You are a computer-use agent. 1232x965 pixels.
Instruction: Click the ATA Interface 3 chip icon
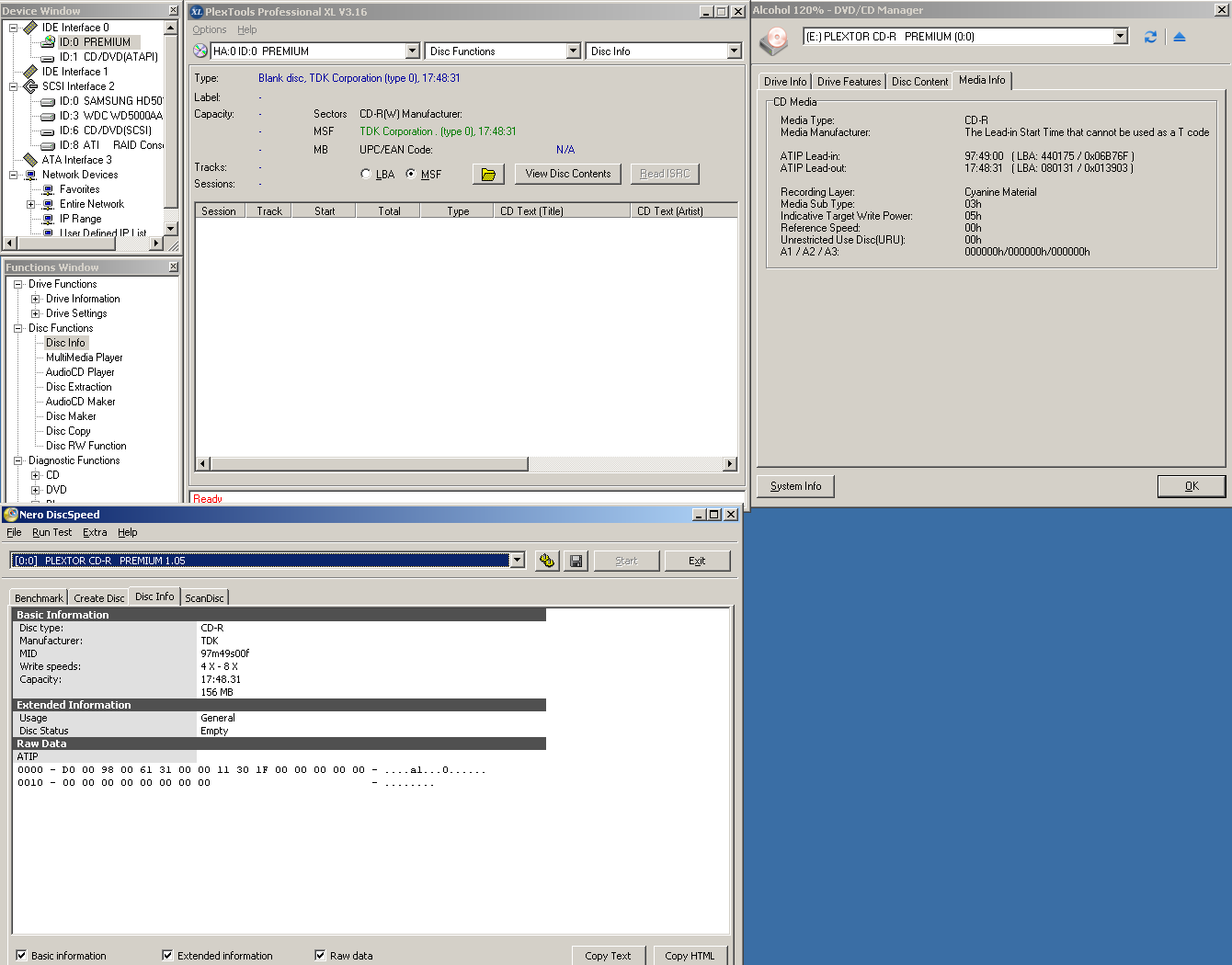(30, 160)
